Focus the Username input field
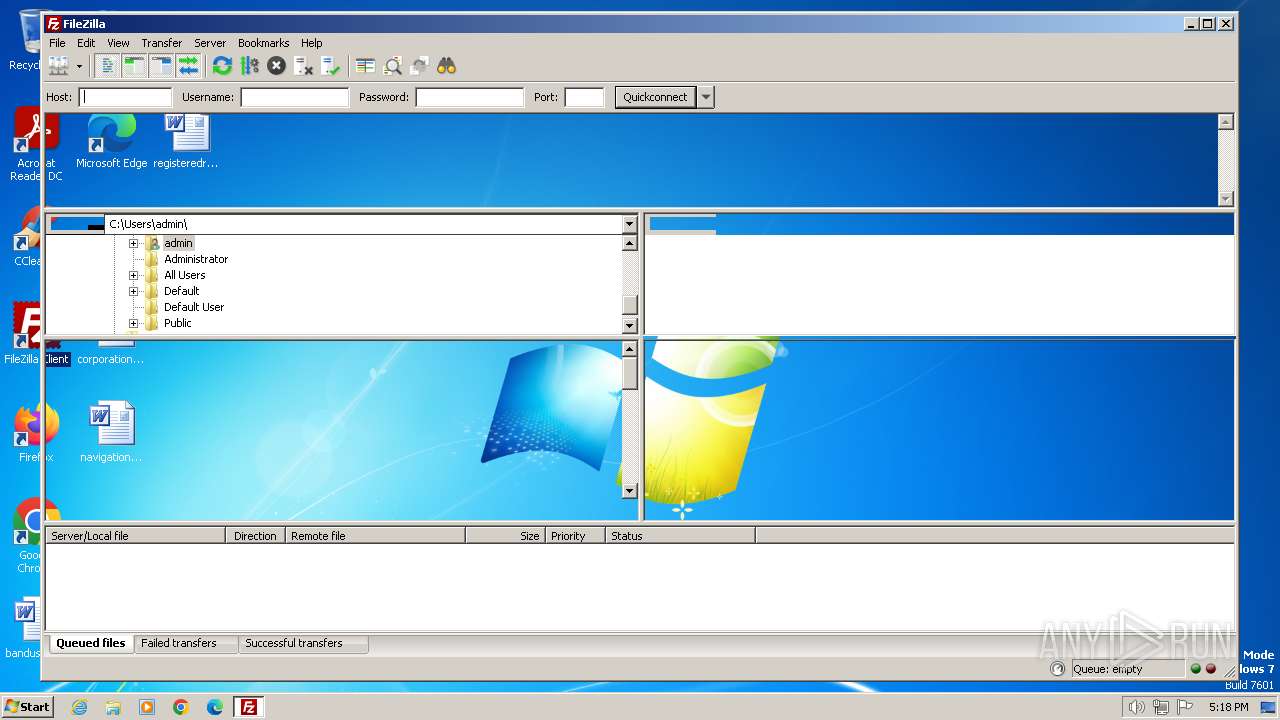 [294, 97]
